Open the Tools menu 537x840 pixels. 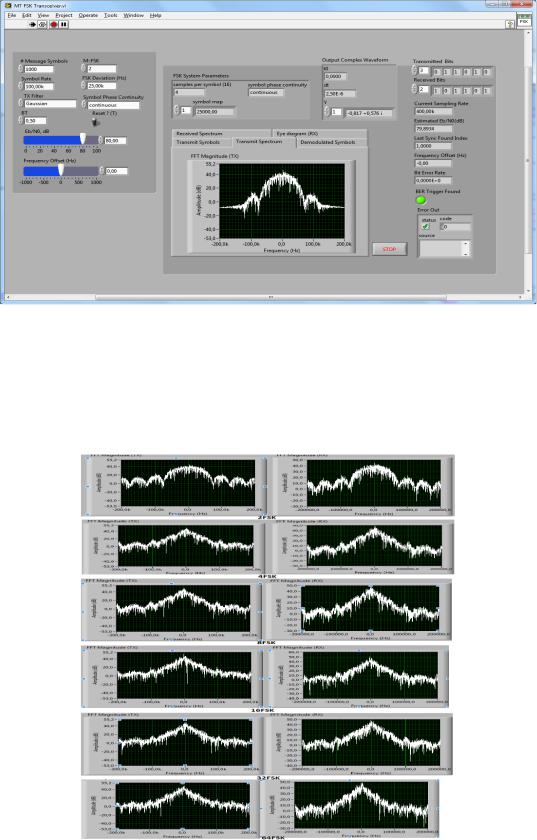[111, 16]
